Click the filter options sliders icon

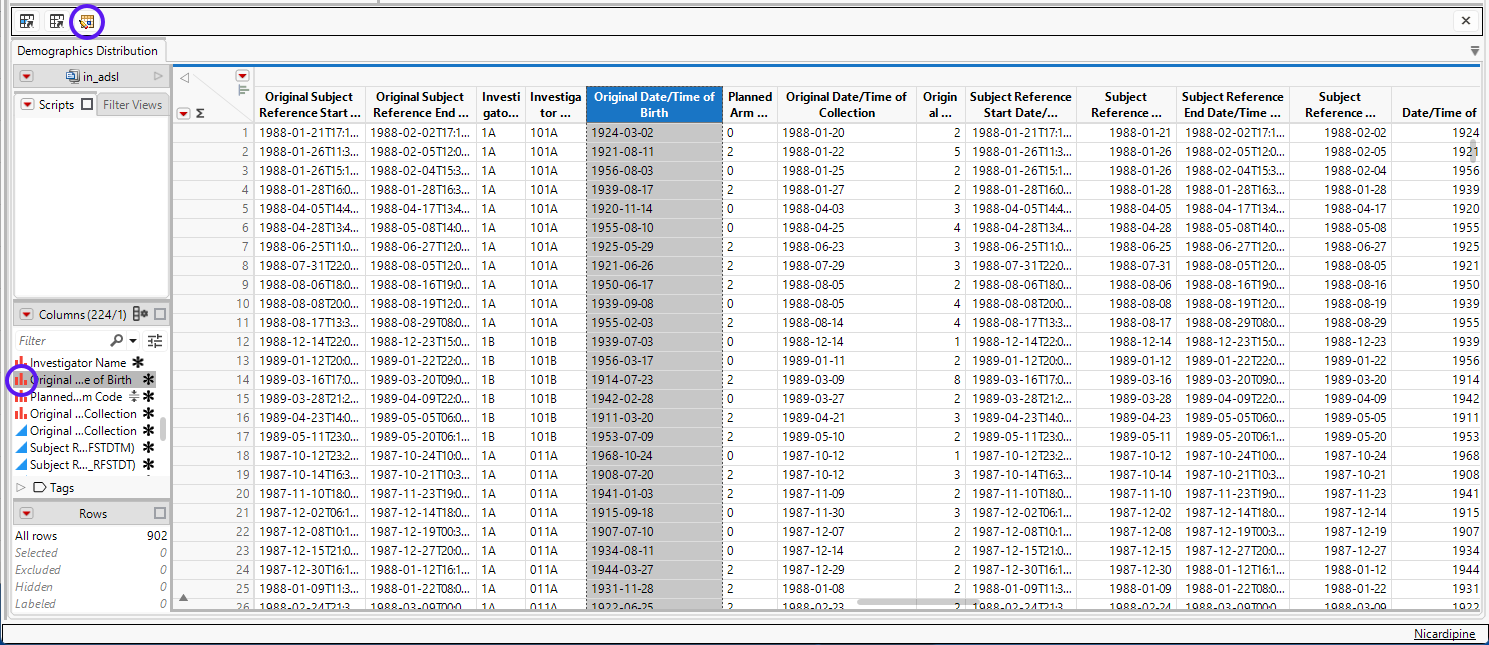click(x=155, y=341)
